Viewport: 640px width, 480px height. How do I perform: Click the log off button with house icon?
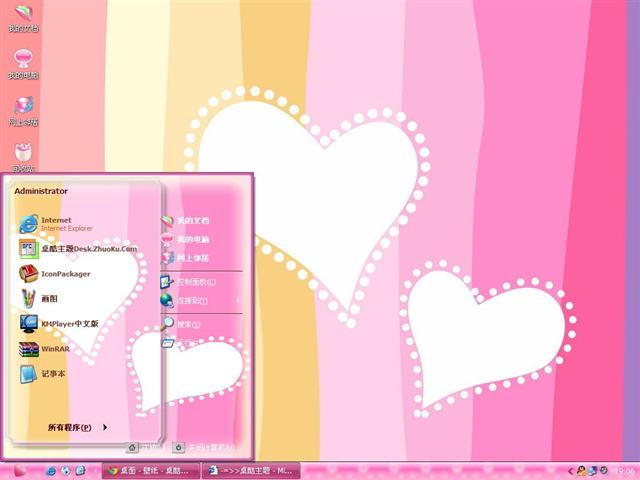132,447
